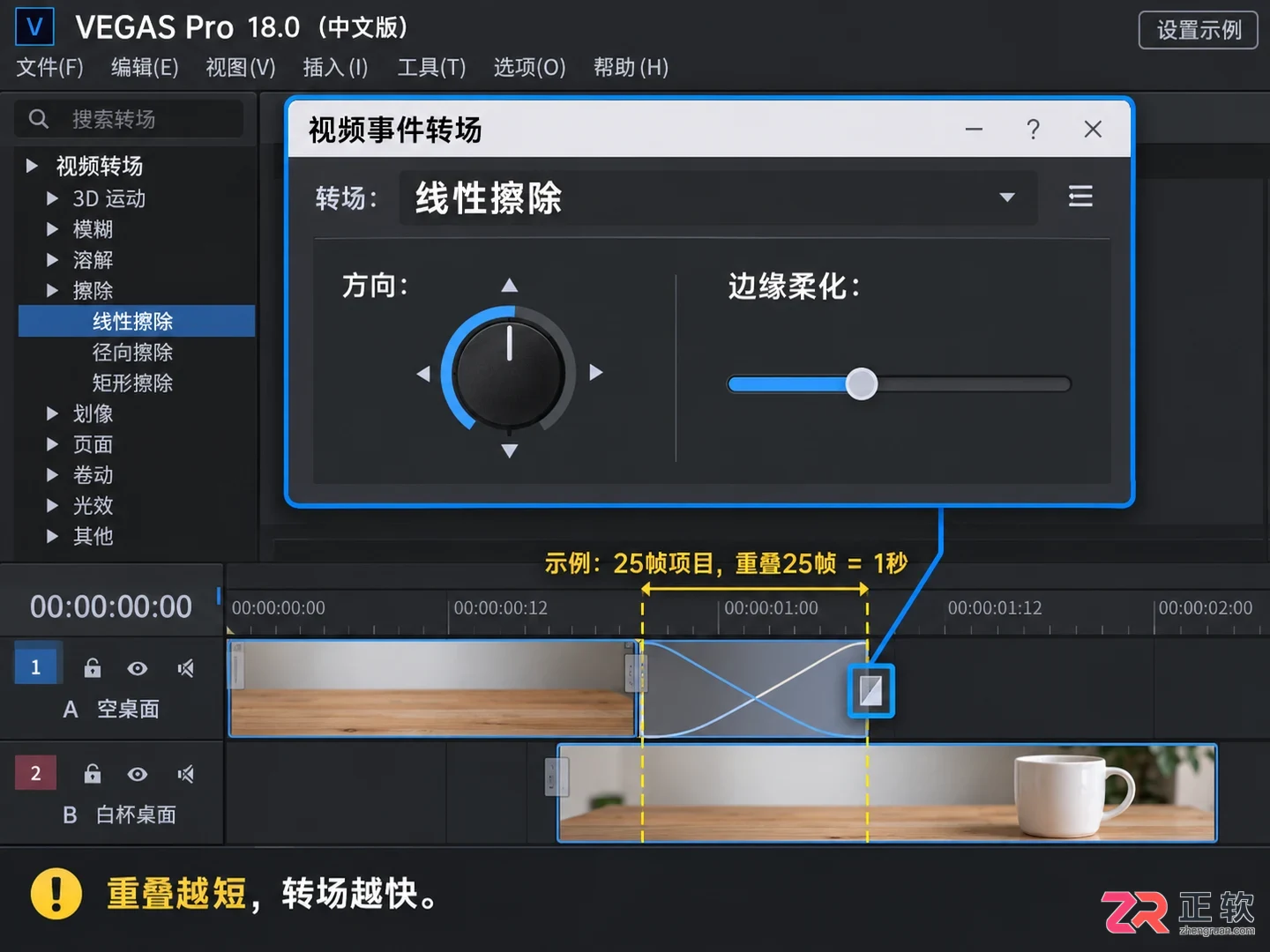
Task: Expand the 模糊 category
Action: tap(52, 229)
